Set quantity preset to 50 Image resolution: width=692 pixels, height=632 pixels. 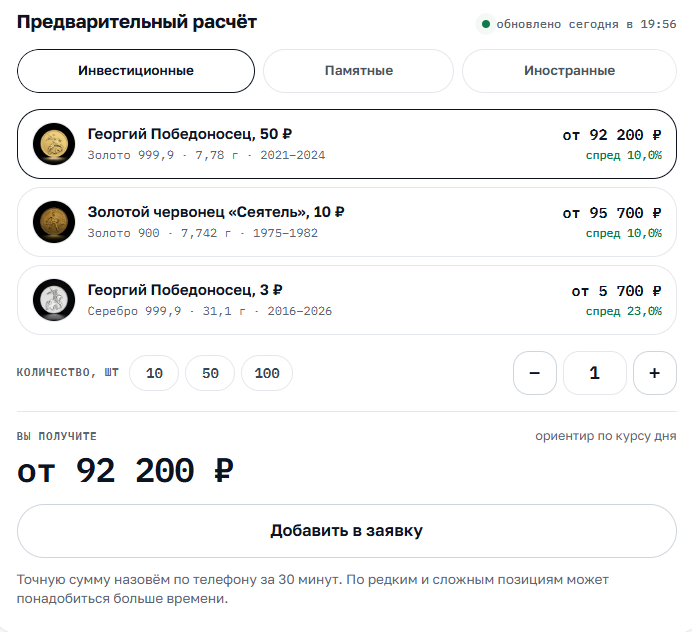(210, 373)
